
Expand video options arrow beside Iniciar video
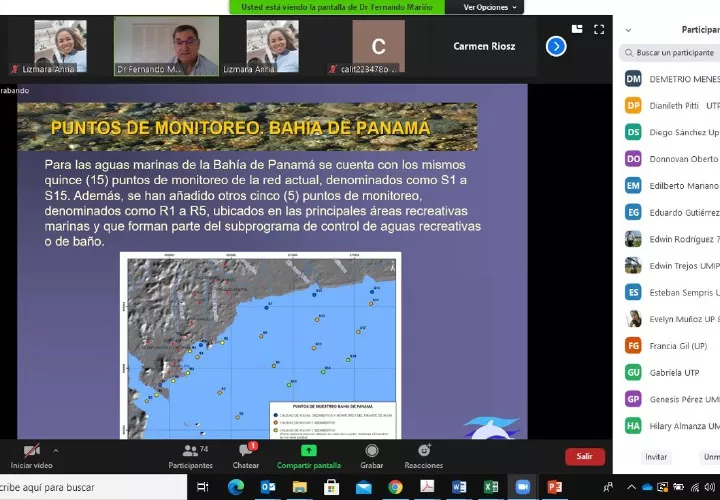click(56, 450)
